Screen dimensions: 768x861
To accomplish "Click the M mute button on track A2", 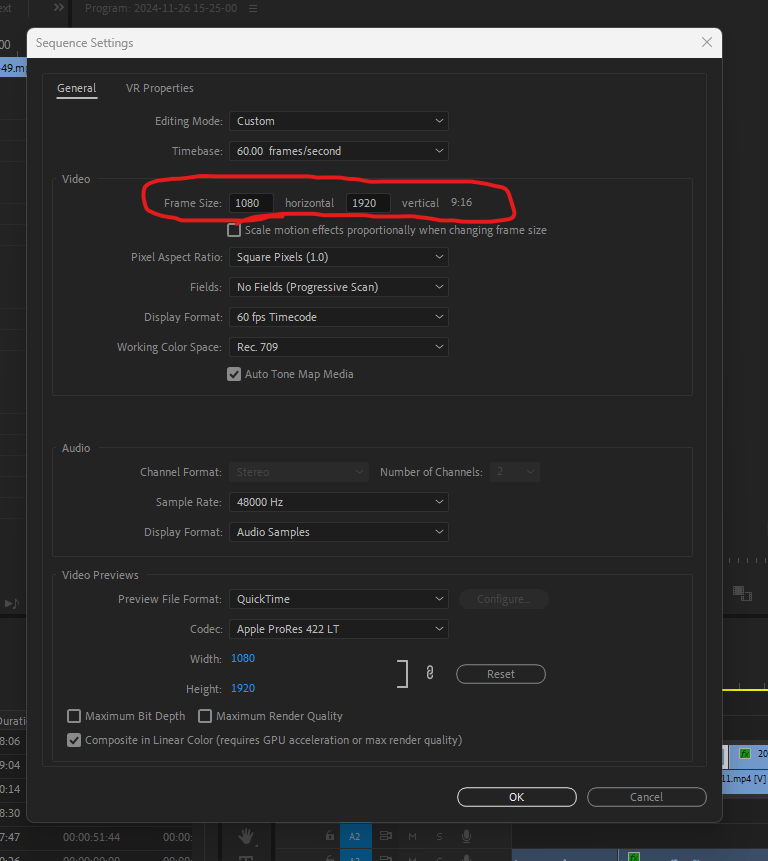I will tap(412, 836).
